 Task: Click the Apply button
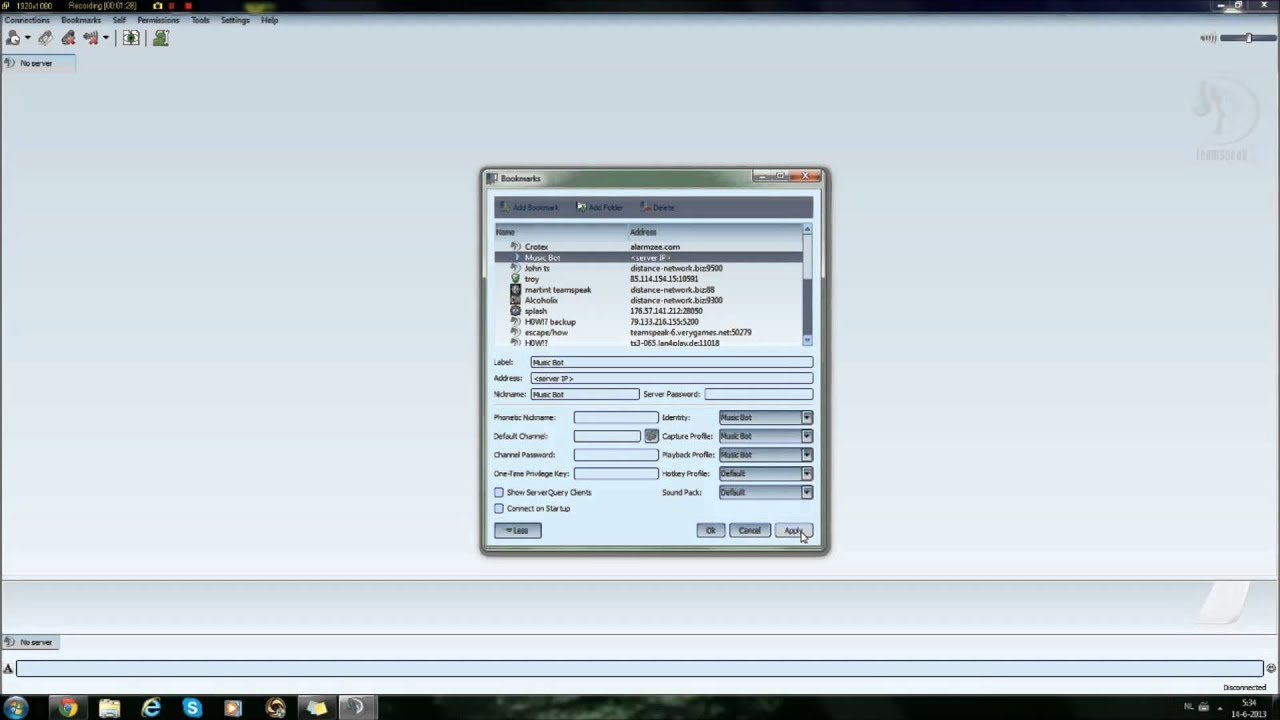pos(793,530)
